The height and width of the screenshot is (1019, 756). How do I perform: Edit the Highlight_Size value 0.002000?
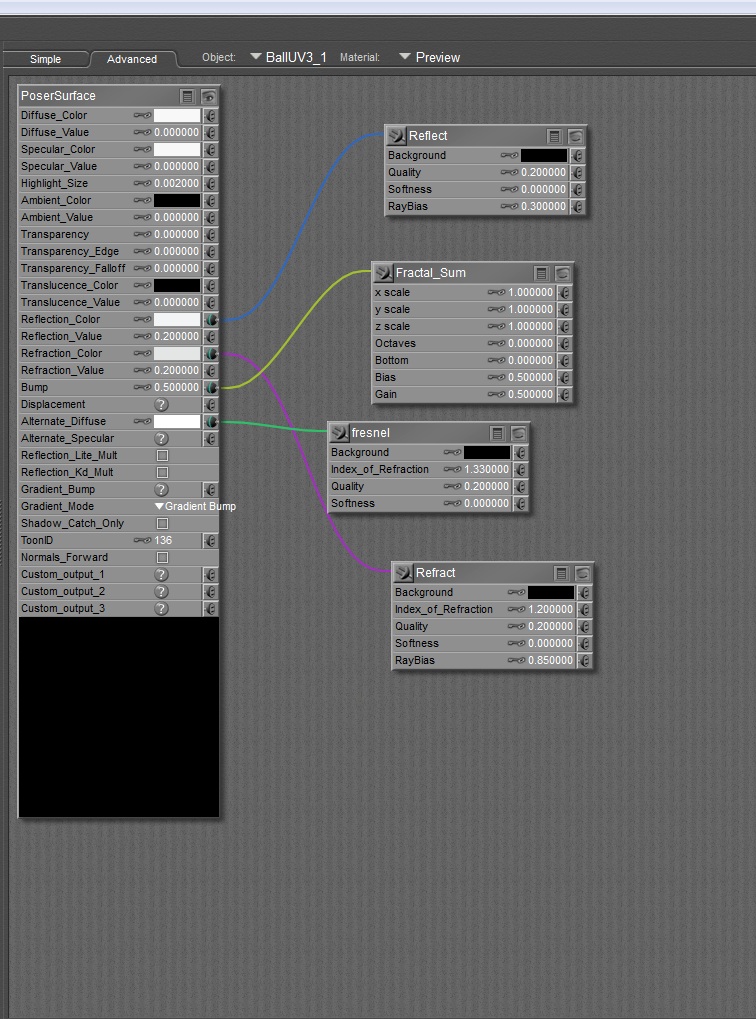tap(176, 183)
